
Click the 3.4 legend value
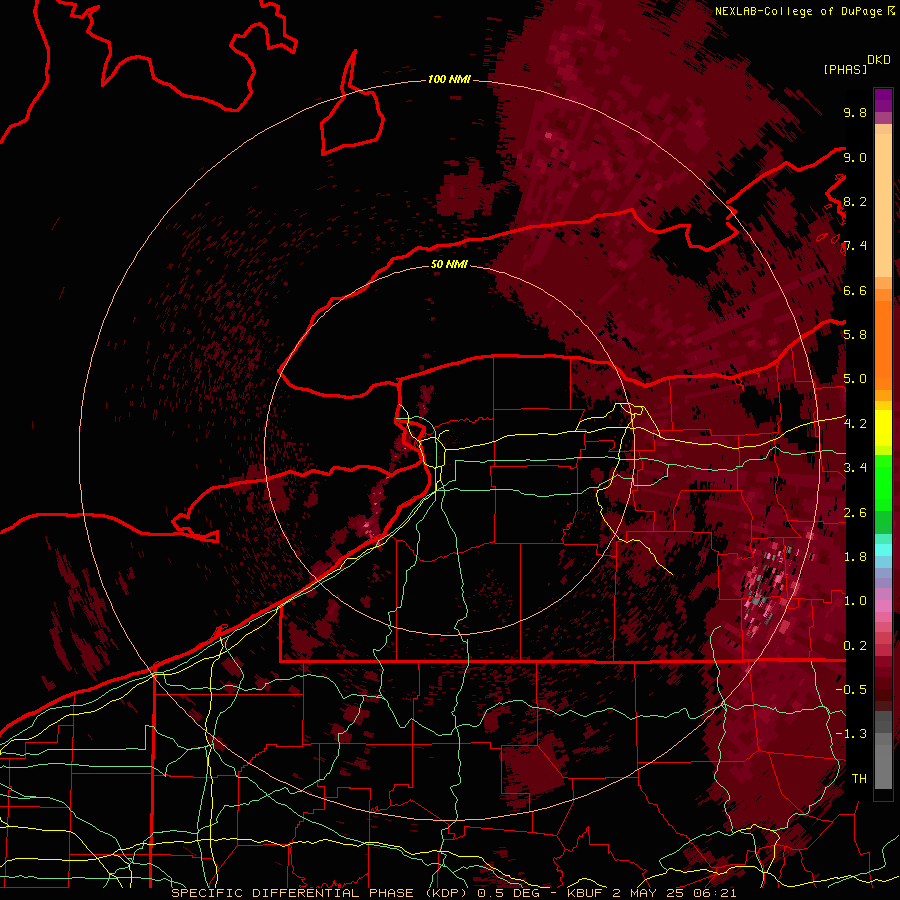click(855, 467)
